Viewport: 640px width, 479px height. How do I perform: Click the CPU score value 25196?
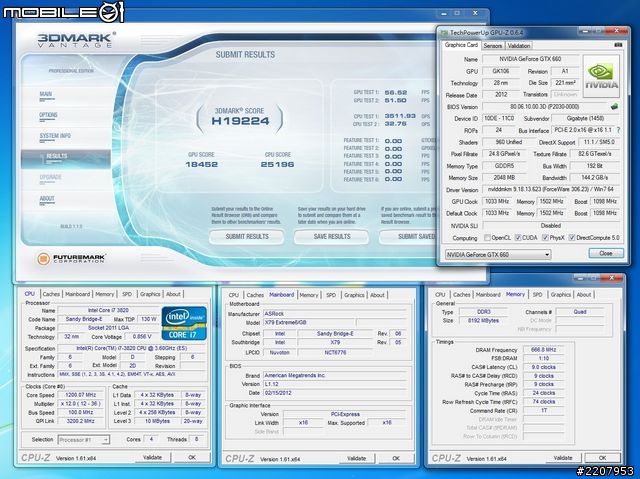click(277, 164)
